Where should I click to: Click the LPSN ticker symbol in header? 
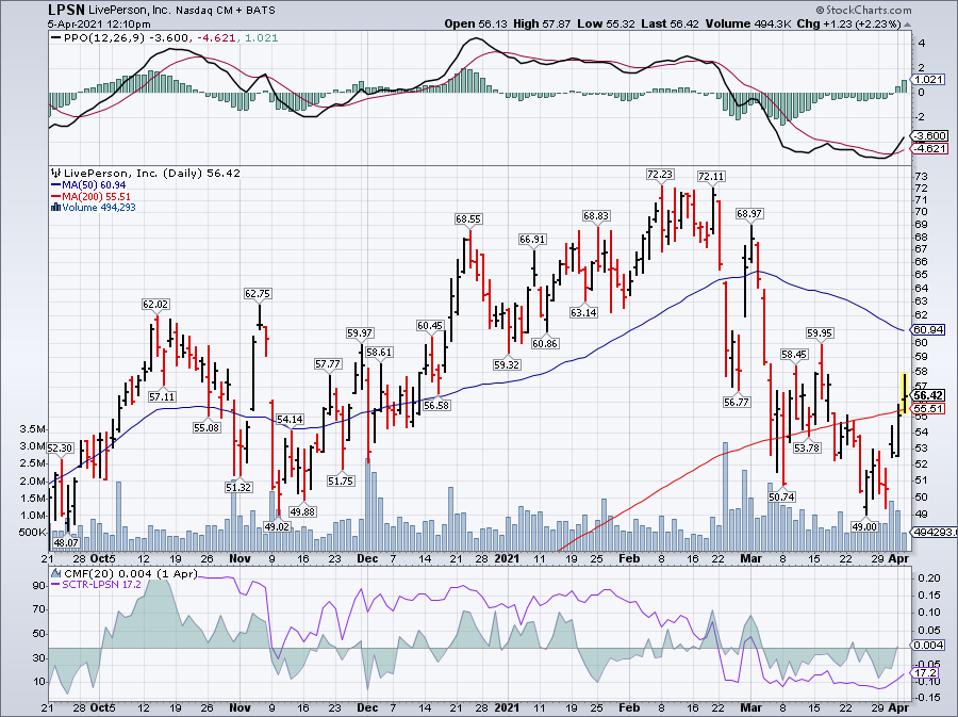(x=67, y=9)
